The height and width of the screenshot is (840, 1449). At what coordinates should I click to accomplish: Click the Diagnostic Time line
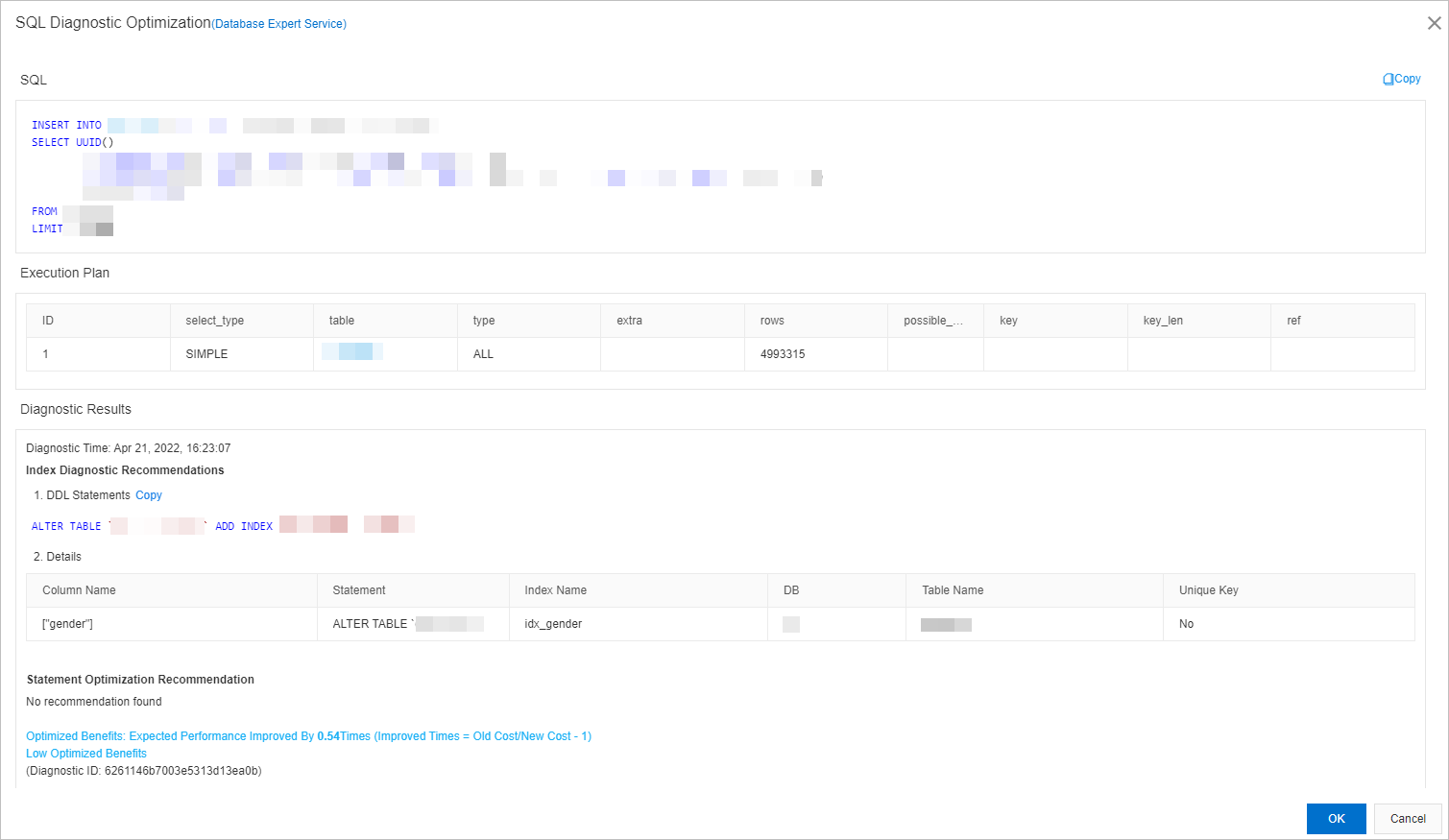tap(129, 448)
